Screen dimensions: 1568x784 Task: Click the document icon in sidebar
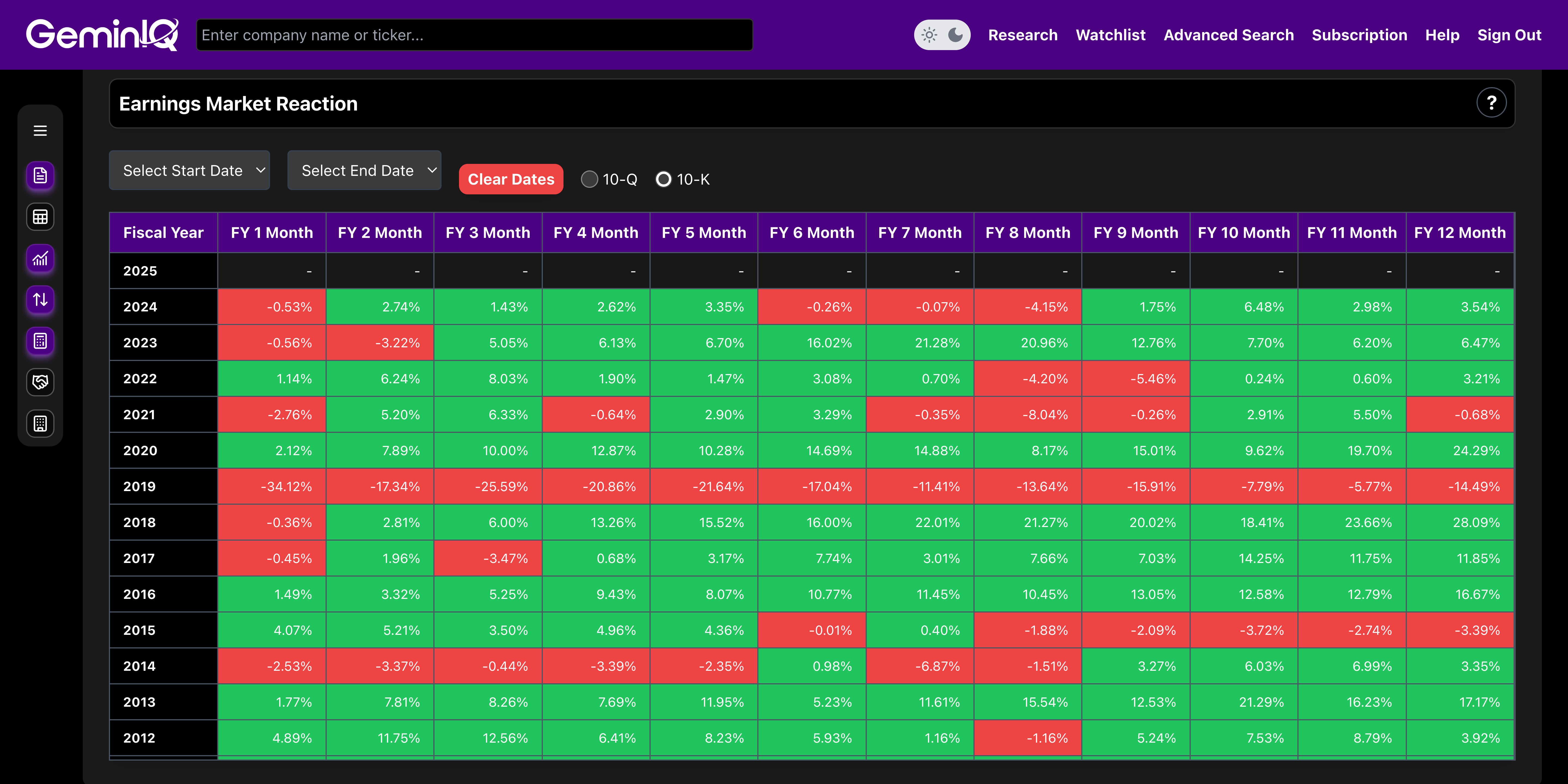pos(40,176)
